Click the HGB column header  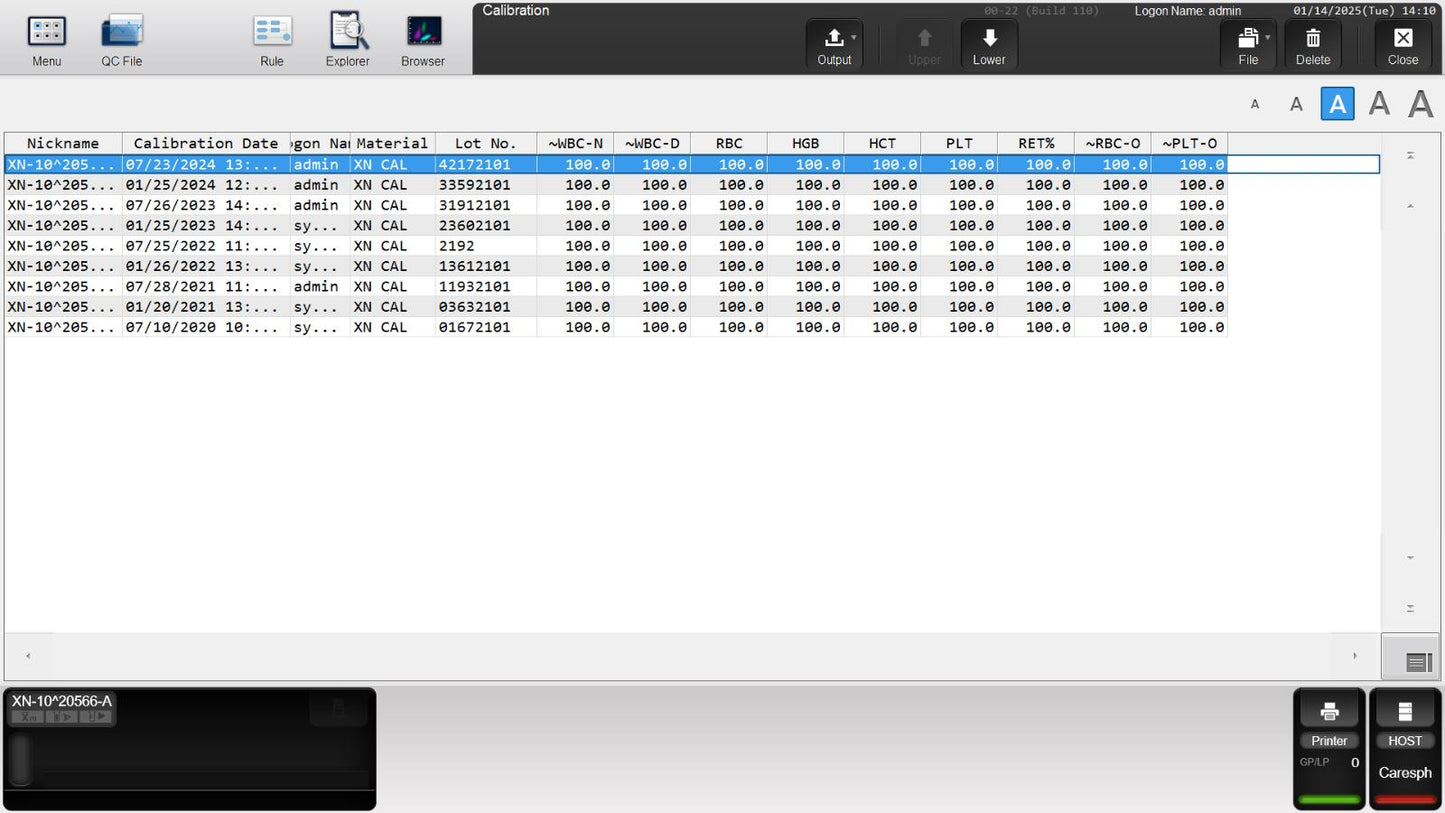coord(806,143)
